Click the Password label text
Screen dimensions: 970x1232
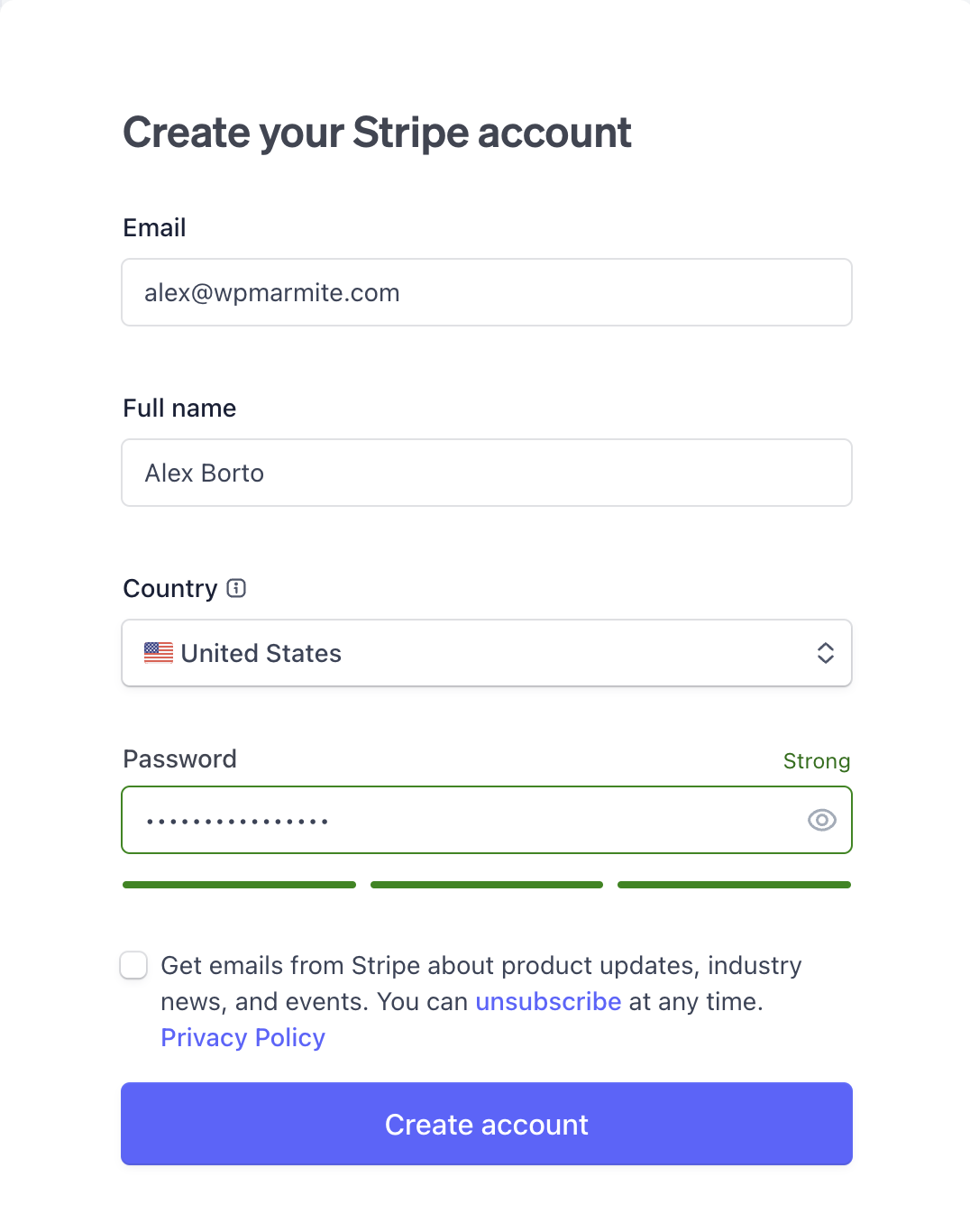click(x=179, y=759)
